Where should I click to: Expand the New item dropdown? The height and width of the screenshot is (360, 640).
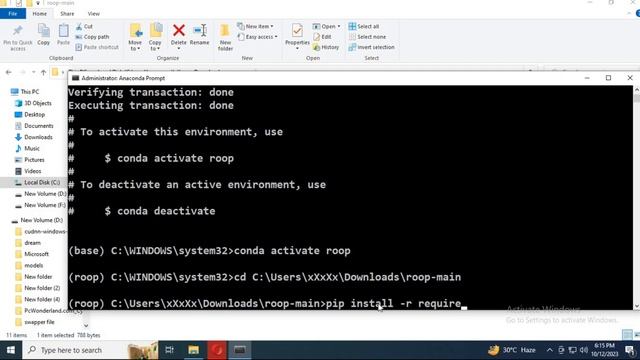pos(256,27)
